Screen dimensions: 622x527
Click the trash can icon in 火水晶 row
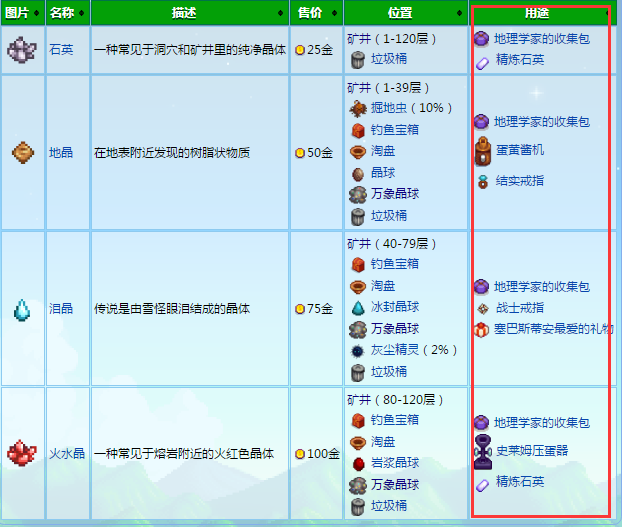point(358,507)
